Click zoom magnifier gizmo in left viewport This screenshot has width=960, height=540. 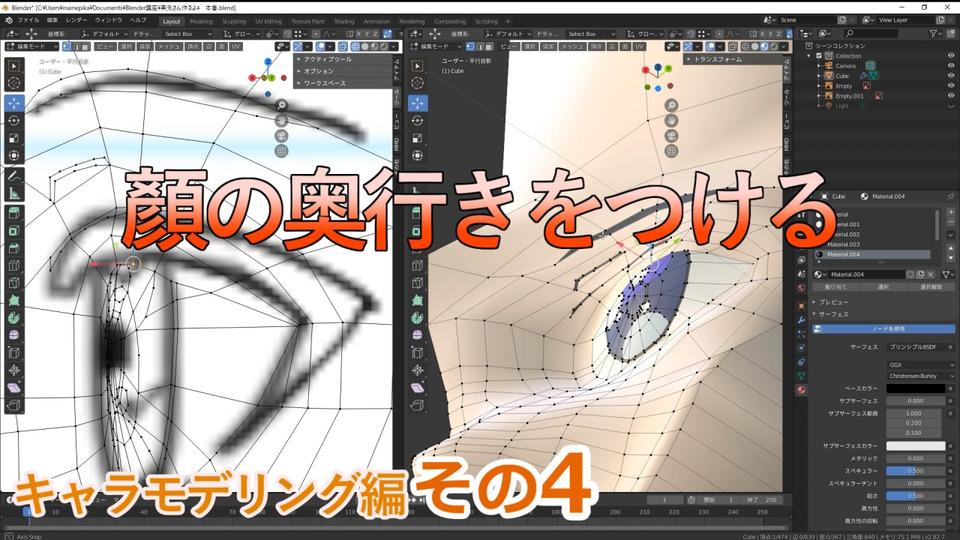[281, 105]
